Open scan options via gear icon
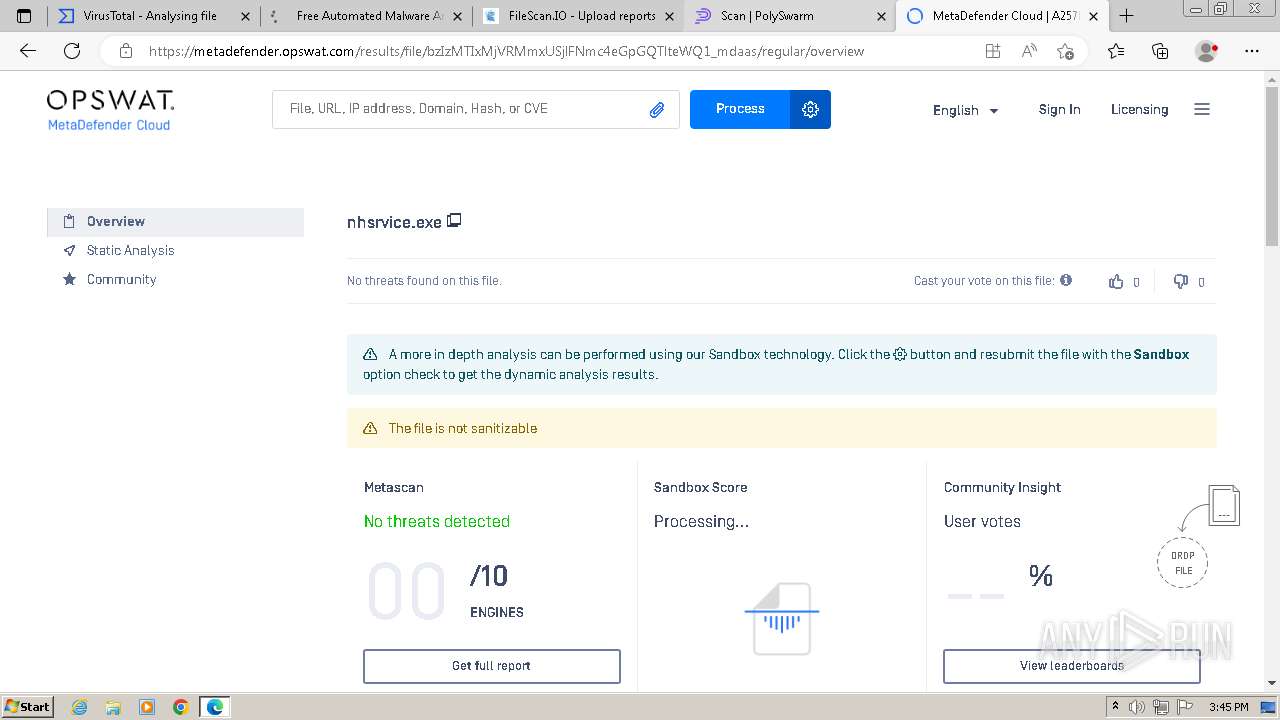 (x=810, y=109)
